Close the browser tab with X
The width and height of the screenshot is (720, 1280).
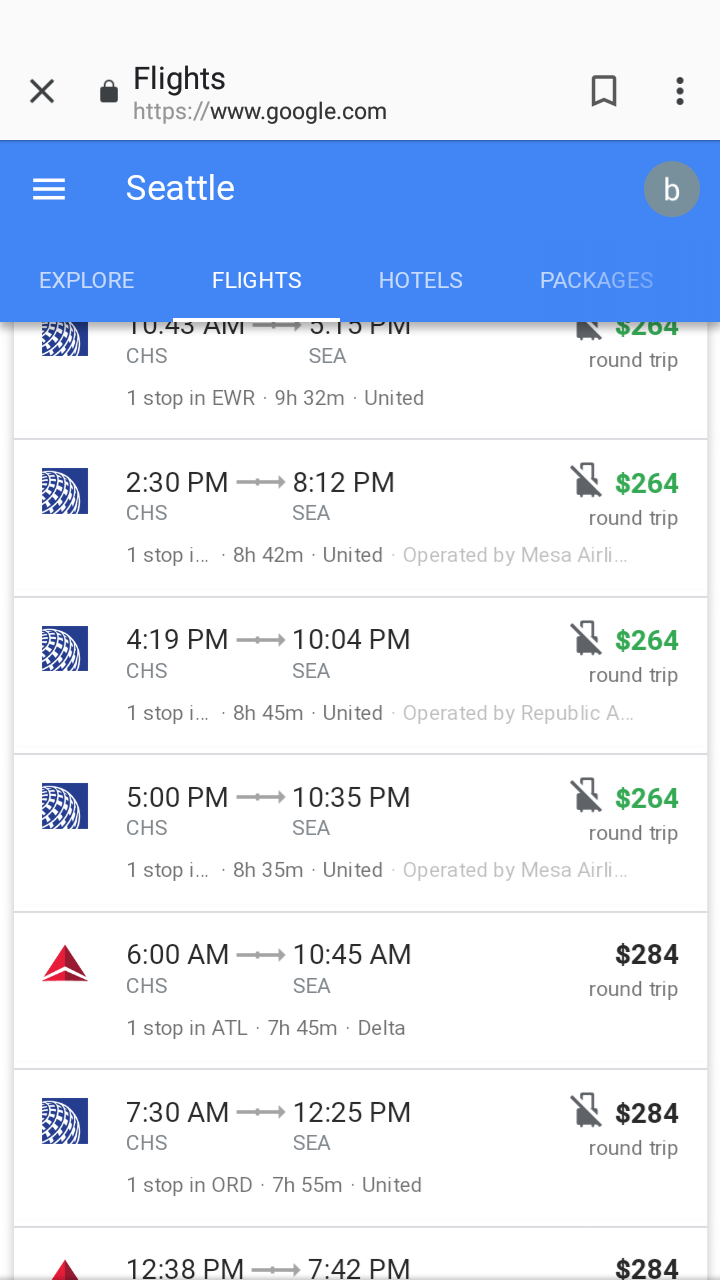click(x=42, y=92)
